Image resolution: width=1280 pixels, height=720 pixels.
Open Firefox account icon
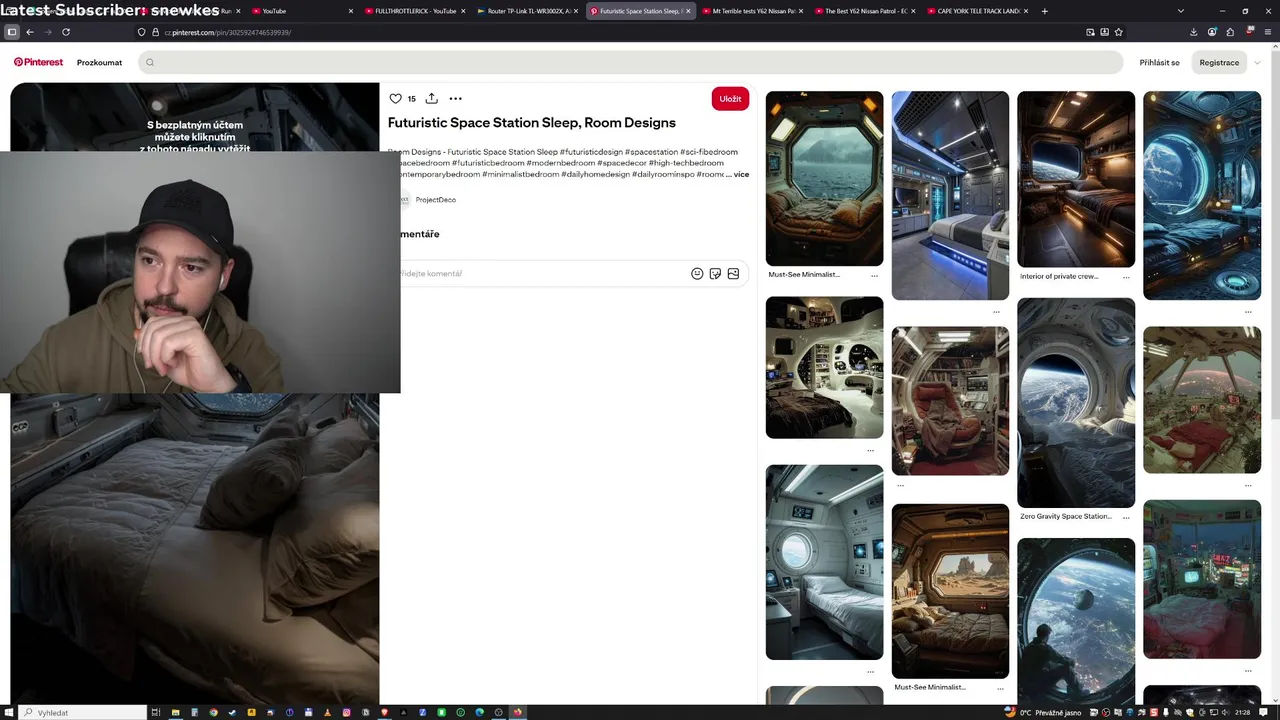pos(1212,32)
